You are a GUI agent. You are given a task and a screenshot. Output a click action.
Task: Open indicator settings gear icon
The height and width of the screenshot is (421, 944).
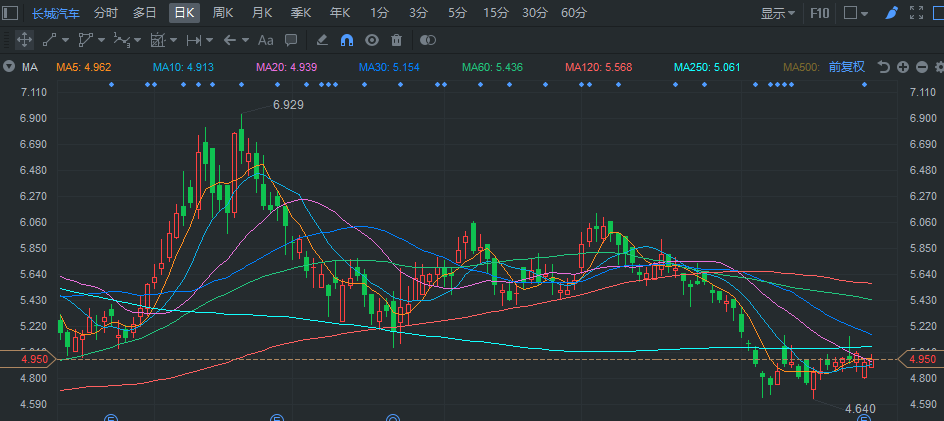pos(939,67)
